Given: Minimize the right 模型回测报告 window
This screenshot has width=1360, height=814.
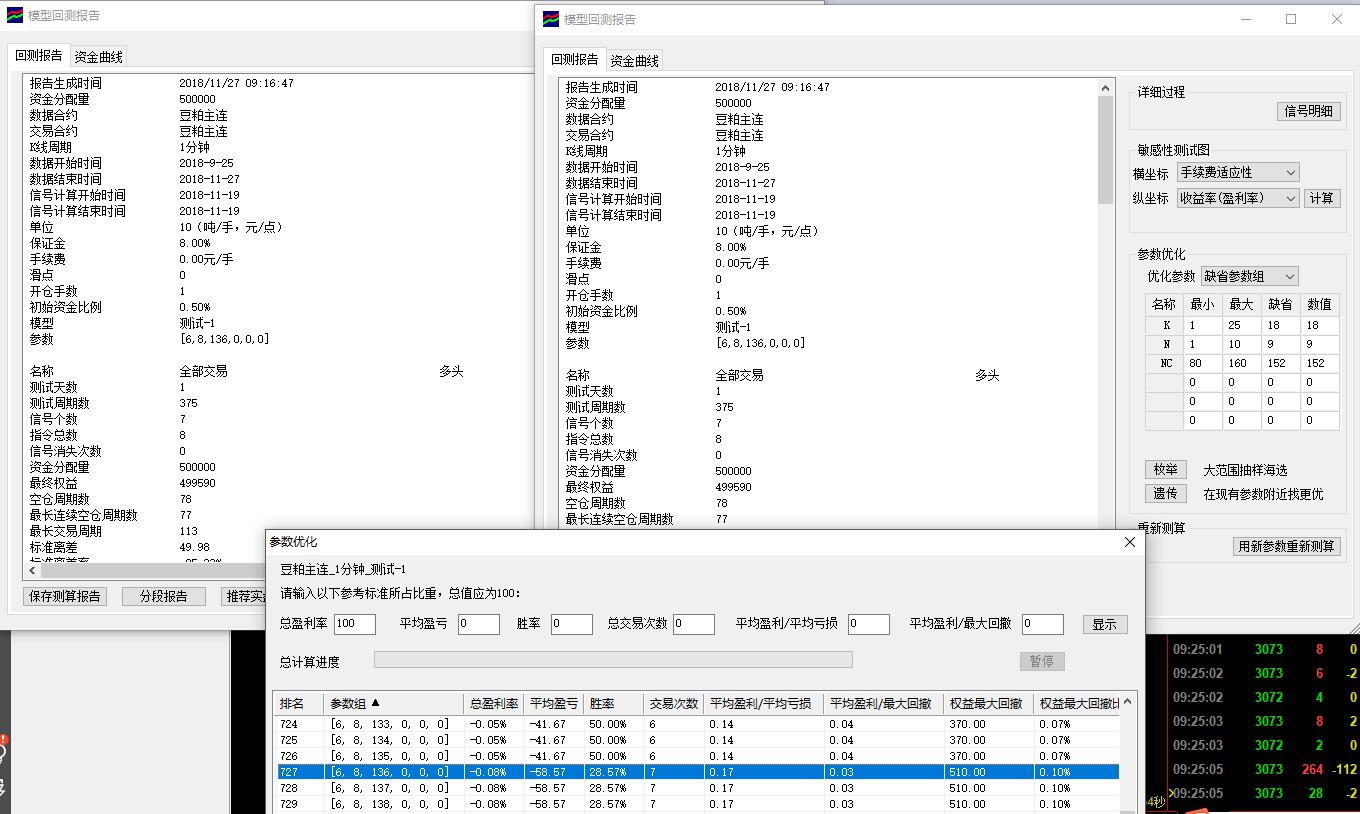Looking at the screenshot, I should coord(1245,19).
